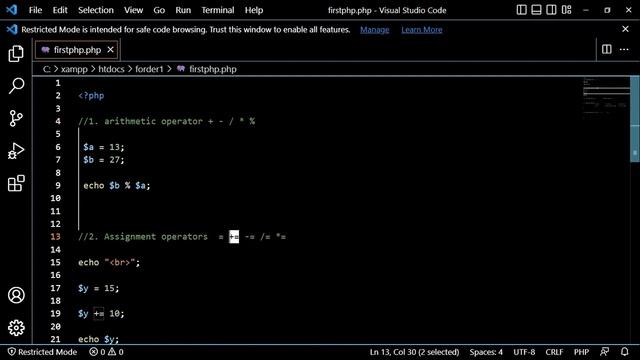Open the Extensions view
The image size is (640, 360).
[16, 183]
